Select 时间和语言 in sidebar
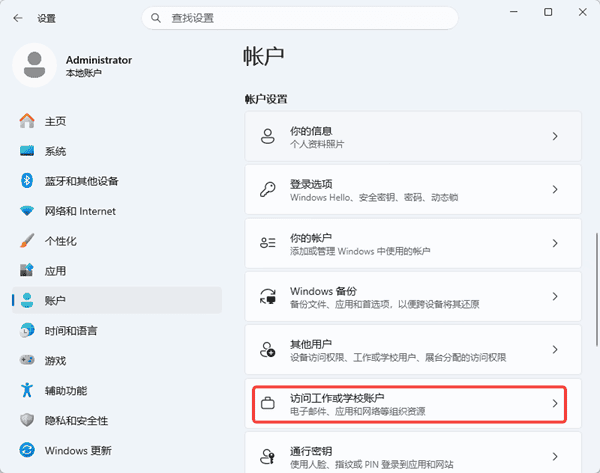 [117, 330]
